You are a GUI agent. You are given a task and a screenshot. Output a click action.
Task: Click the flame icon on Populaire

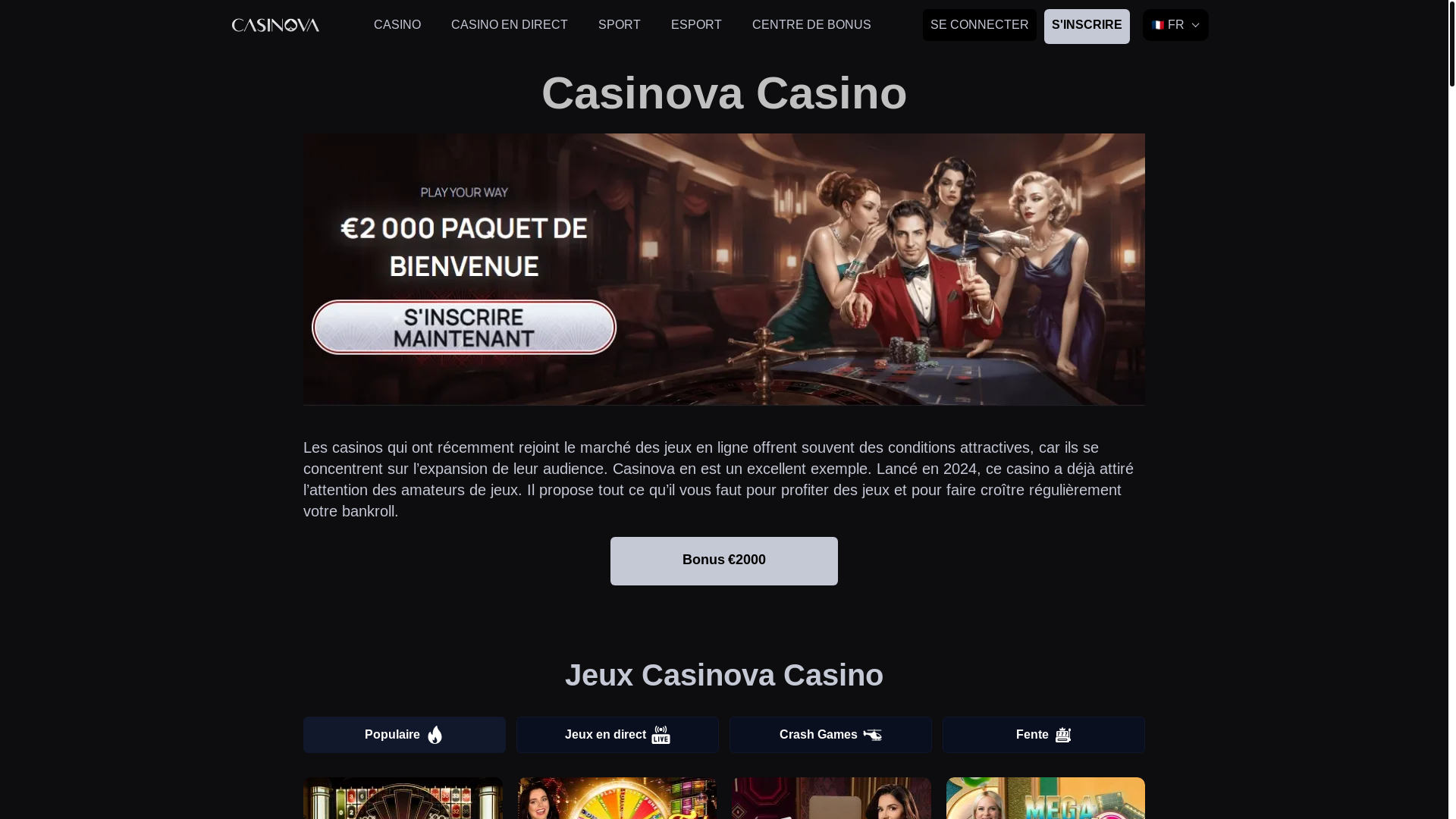pyautogui.click(x=435, y=735)
